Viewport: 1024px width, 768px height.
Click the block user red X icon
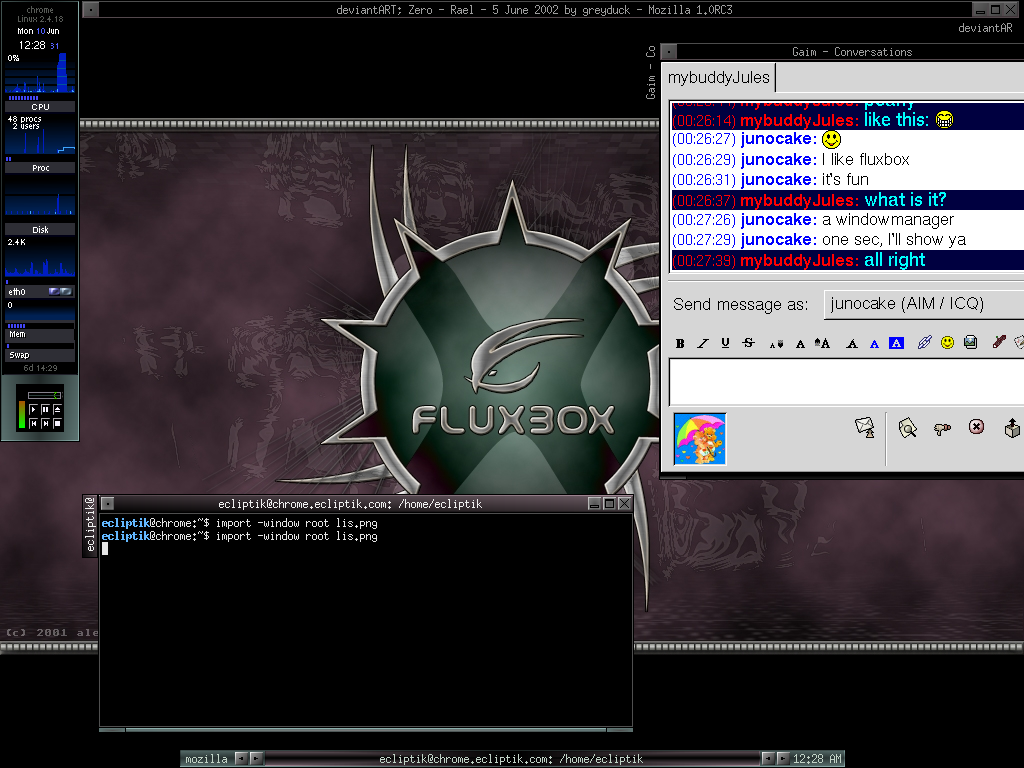pos(976,428)
